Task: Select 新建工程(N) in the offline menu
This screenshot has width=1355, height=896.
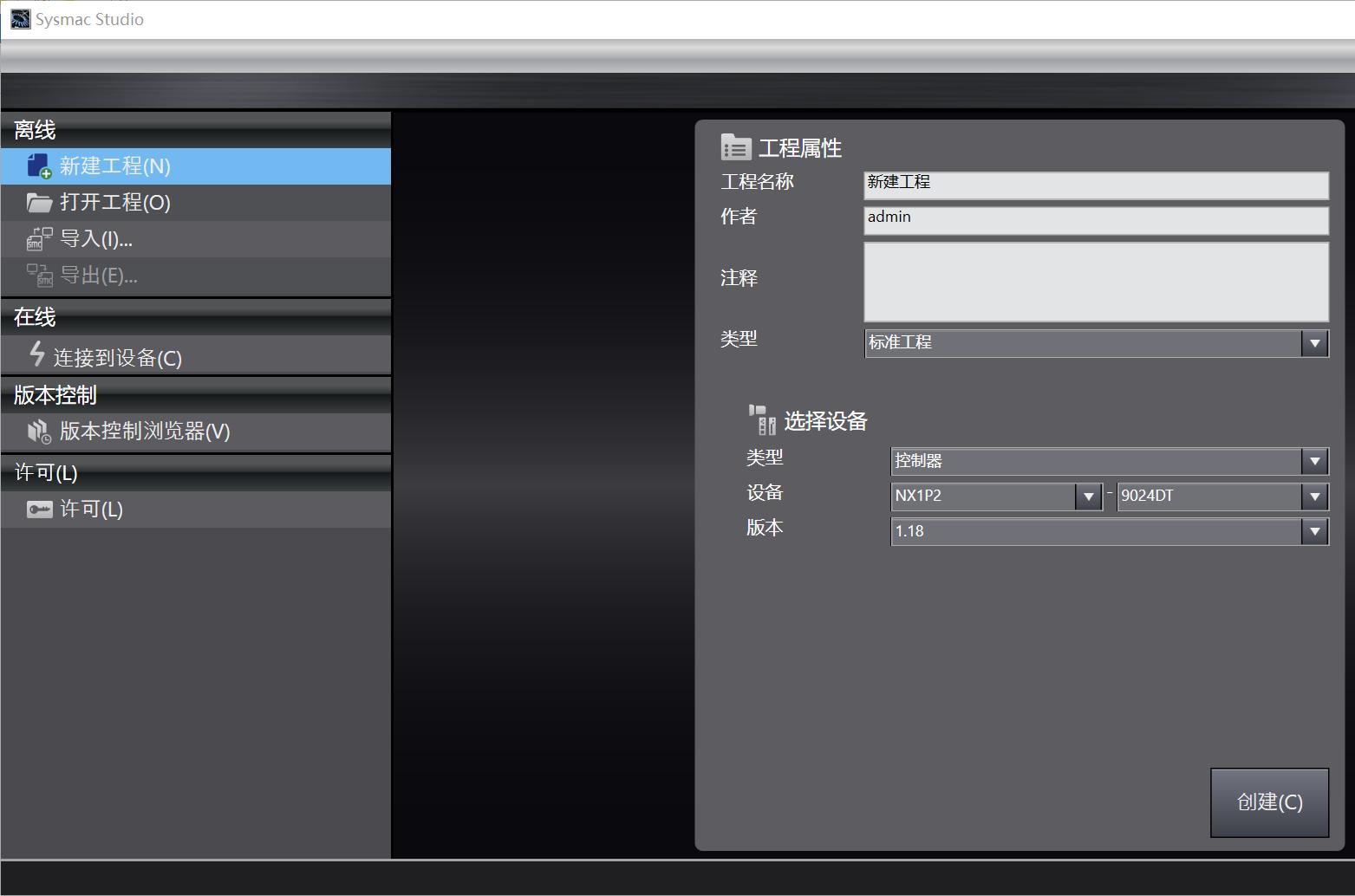Action: [196, 166]
